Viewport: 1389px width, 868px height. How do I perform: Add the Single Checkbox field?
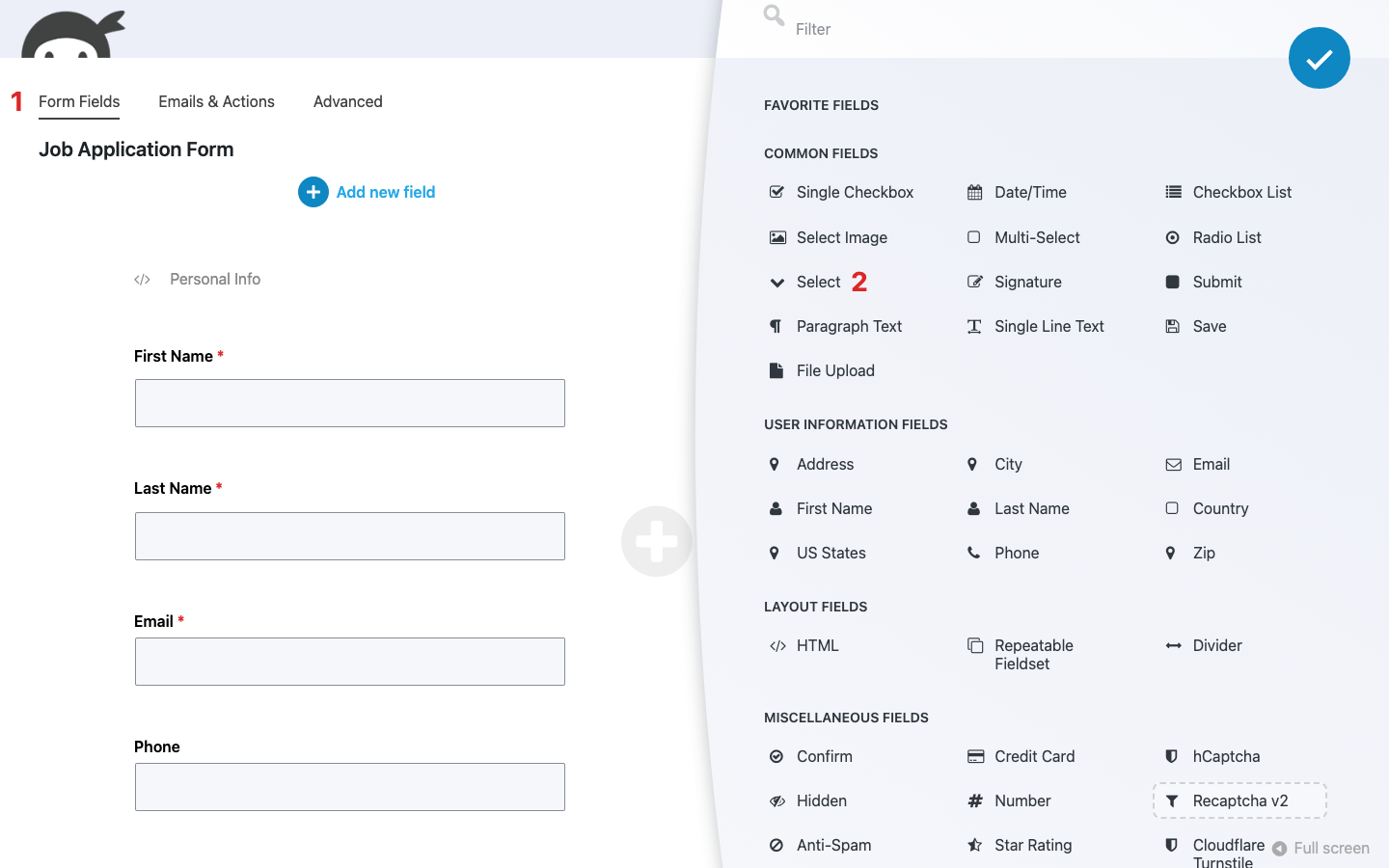pos(841,192)
